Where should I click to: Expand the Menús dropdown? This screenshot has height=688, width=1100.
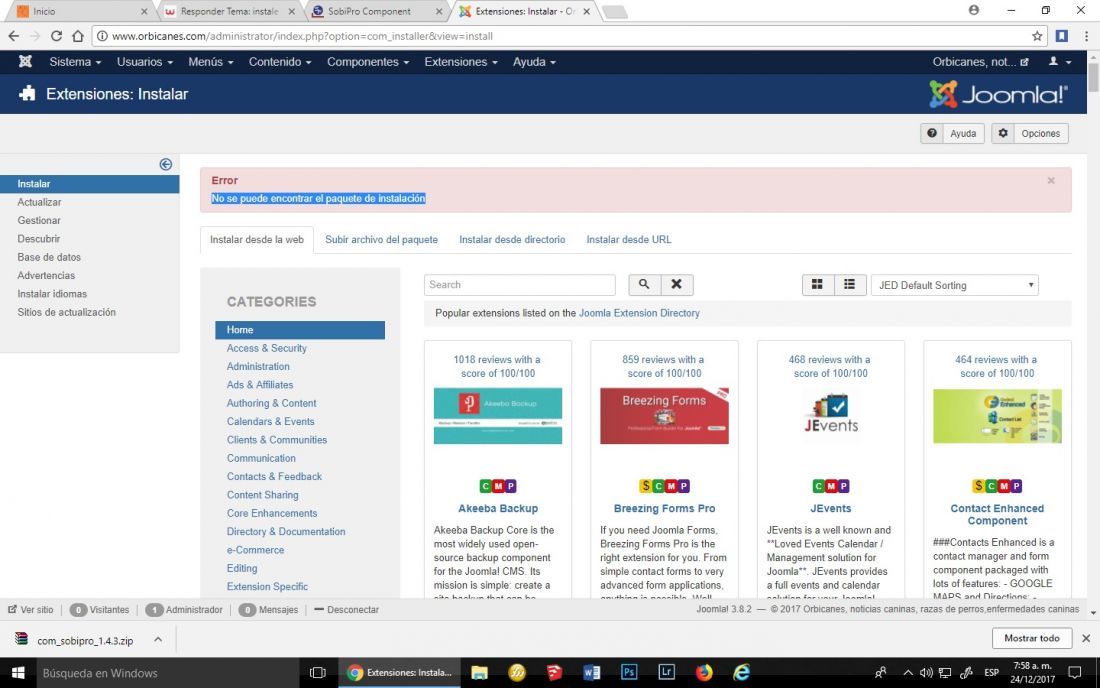pyautogui.click(x=210, y=62)
